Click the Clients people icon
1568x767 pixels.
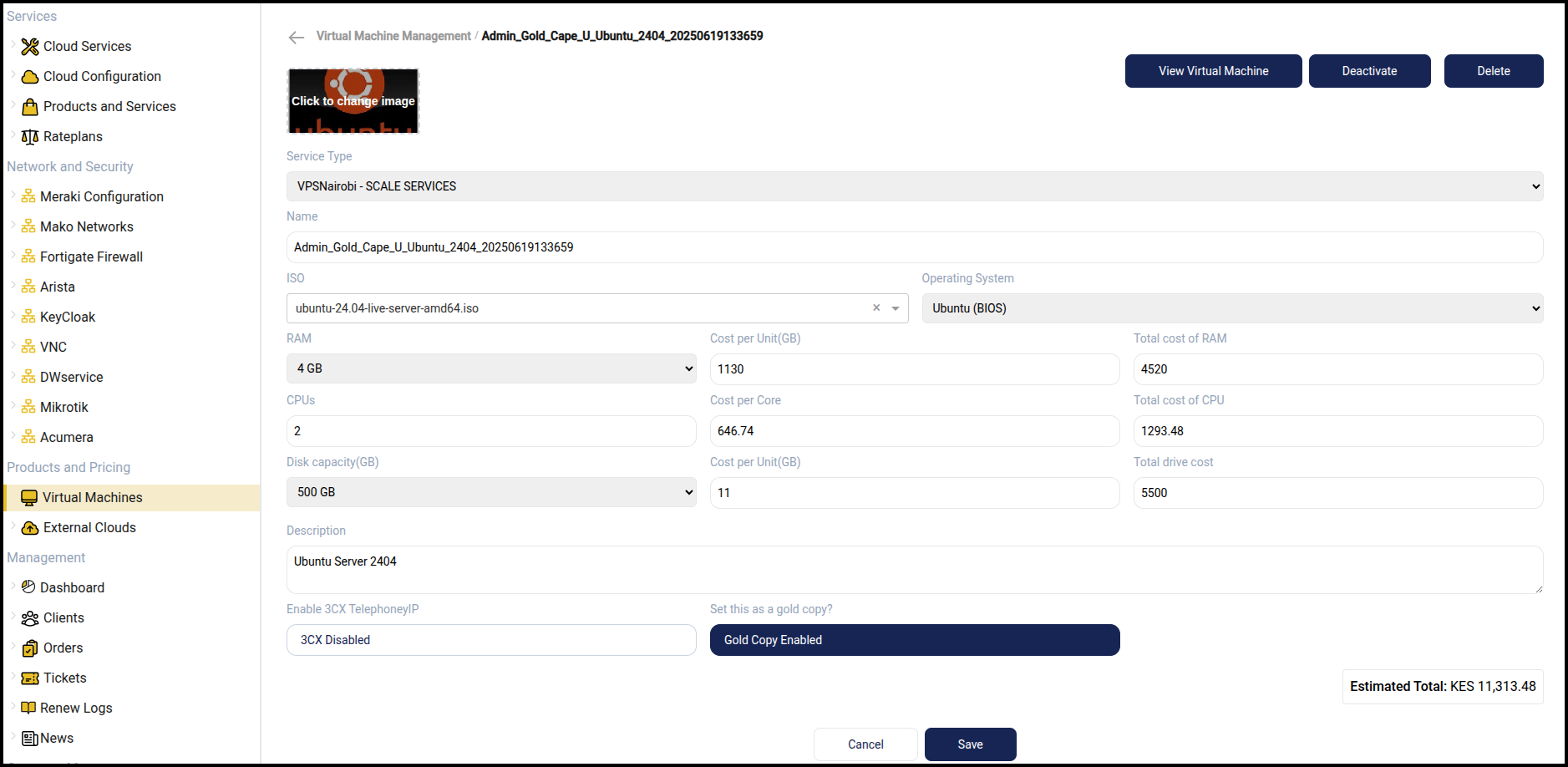(x=30, y=618)
